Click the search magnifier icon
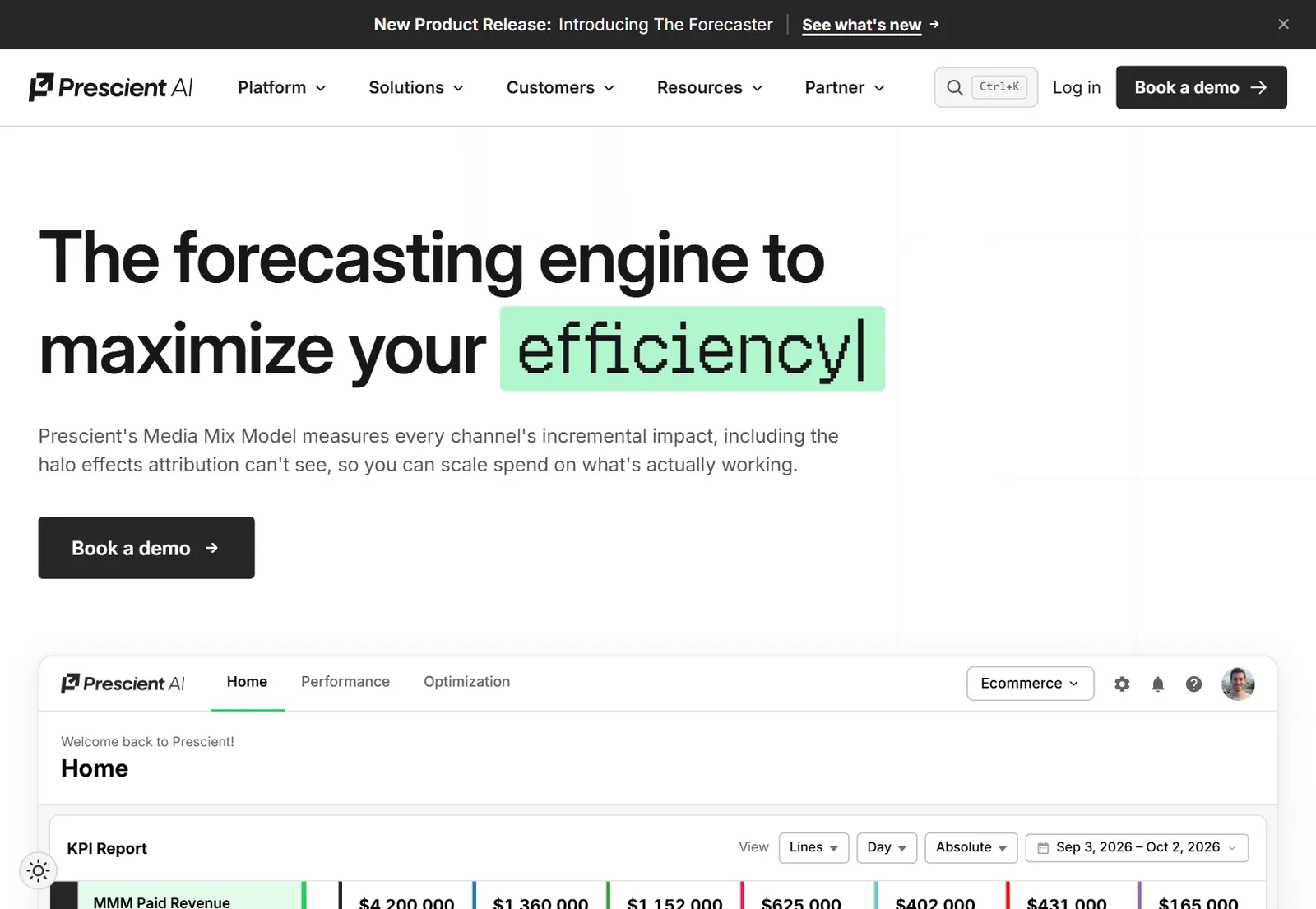 [x=954, y=87]
